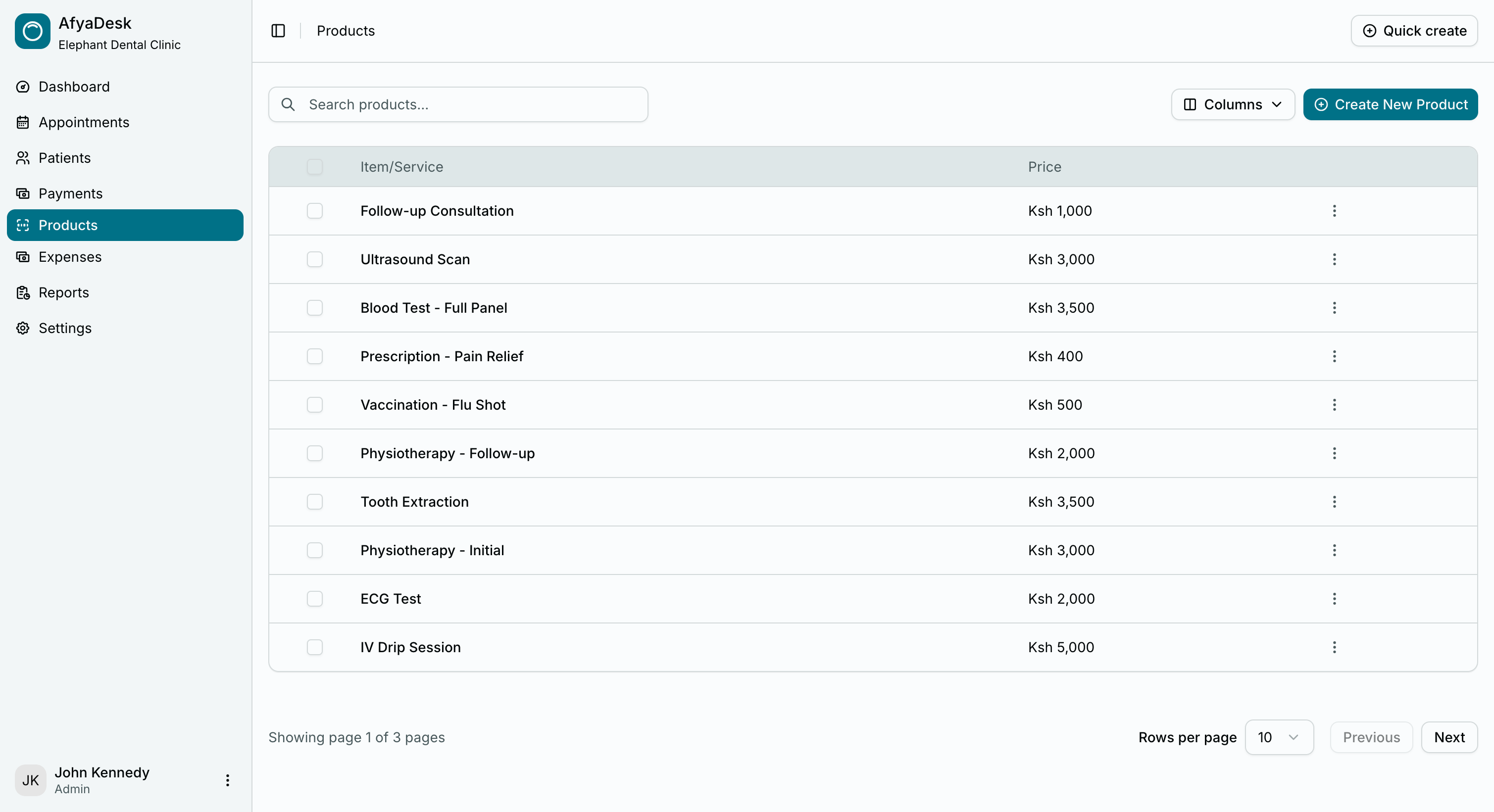
Task: Click the Create New Product button
Action: click(1390, 104)
